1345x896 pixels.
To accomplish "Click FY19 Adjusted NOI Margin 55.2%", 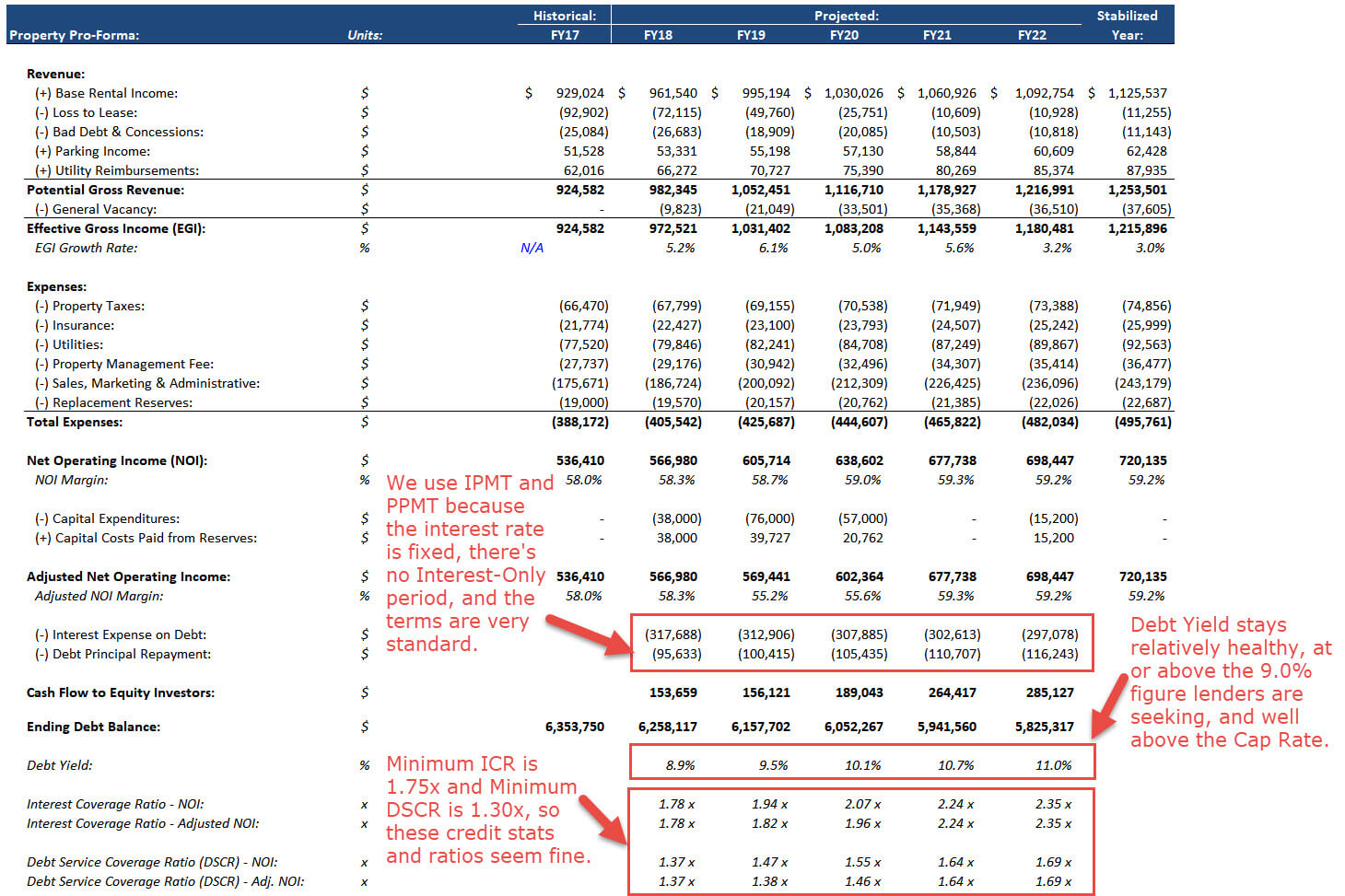I will (x=769, y=596).
